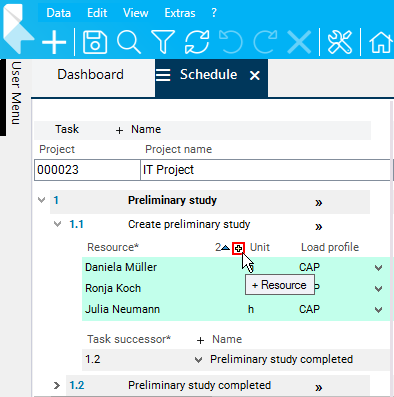Click the plus icon beside Task successor
394x397 pixels.
pyautogui.click(x=200, y=340)
